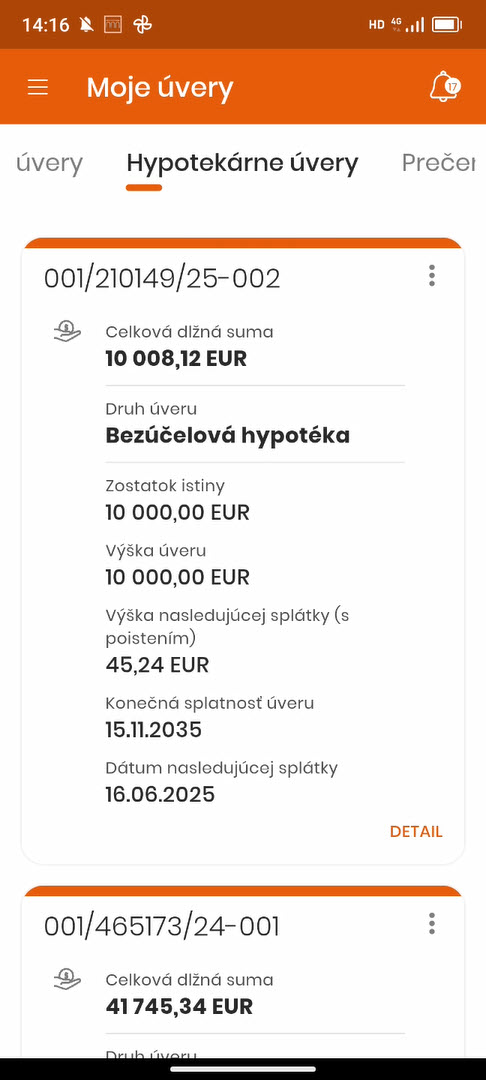Viewport: 486px width, 1080px height.
Task: Tap the 10 008,12 EUR total owed amount
Action: [x=176, y=359]
